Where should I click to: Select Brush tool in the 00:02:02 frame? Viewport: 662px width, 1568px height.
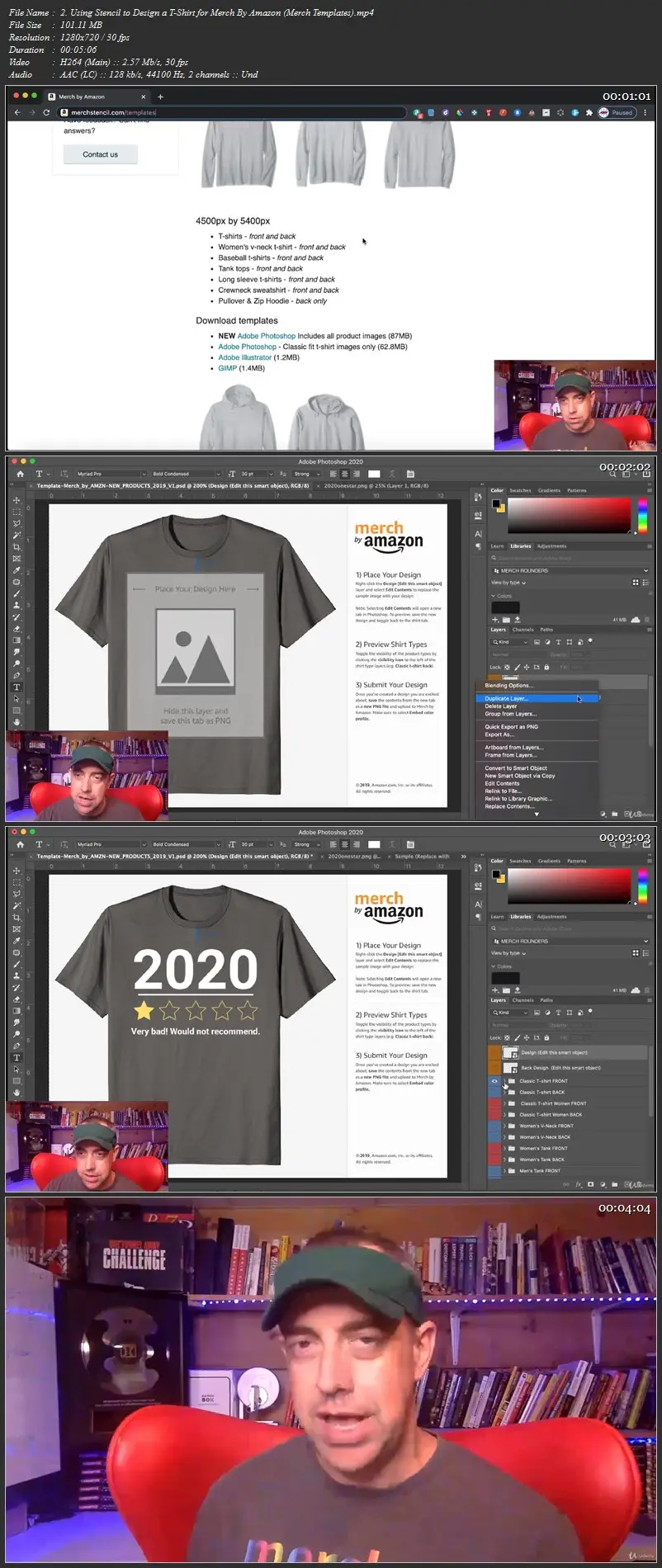pyautogui.click(x=17, y=593)
